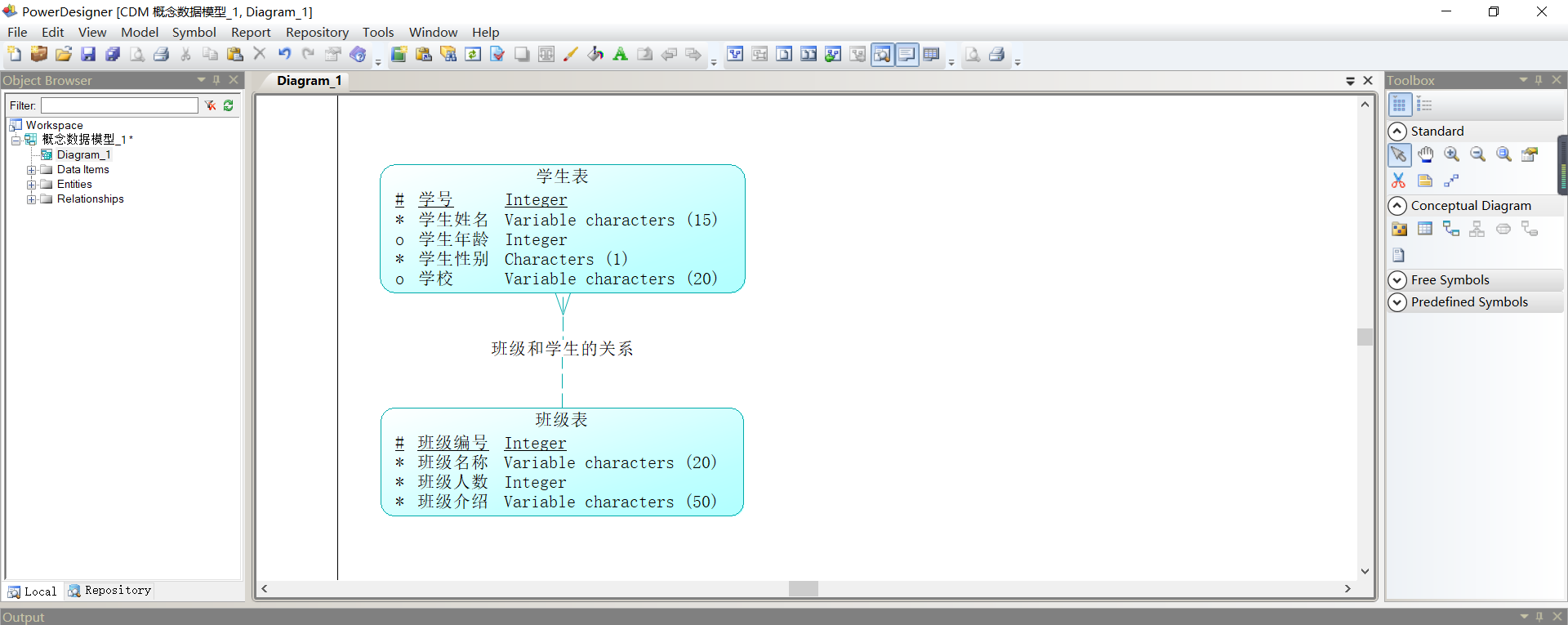
Task: Pin the Object Browser panel
Action: pyautogui.click(x=216, y=80)
